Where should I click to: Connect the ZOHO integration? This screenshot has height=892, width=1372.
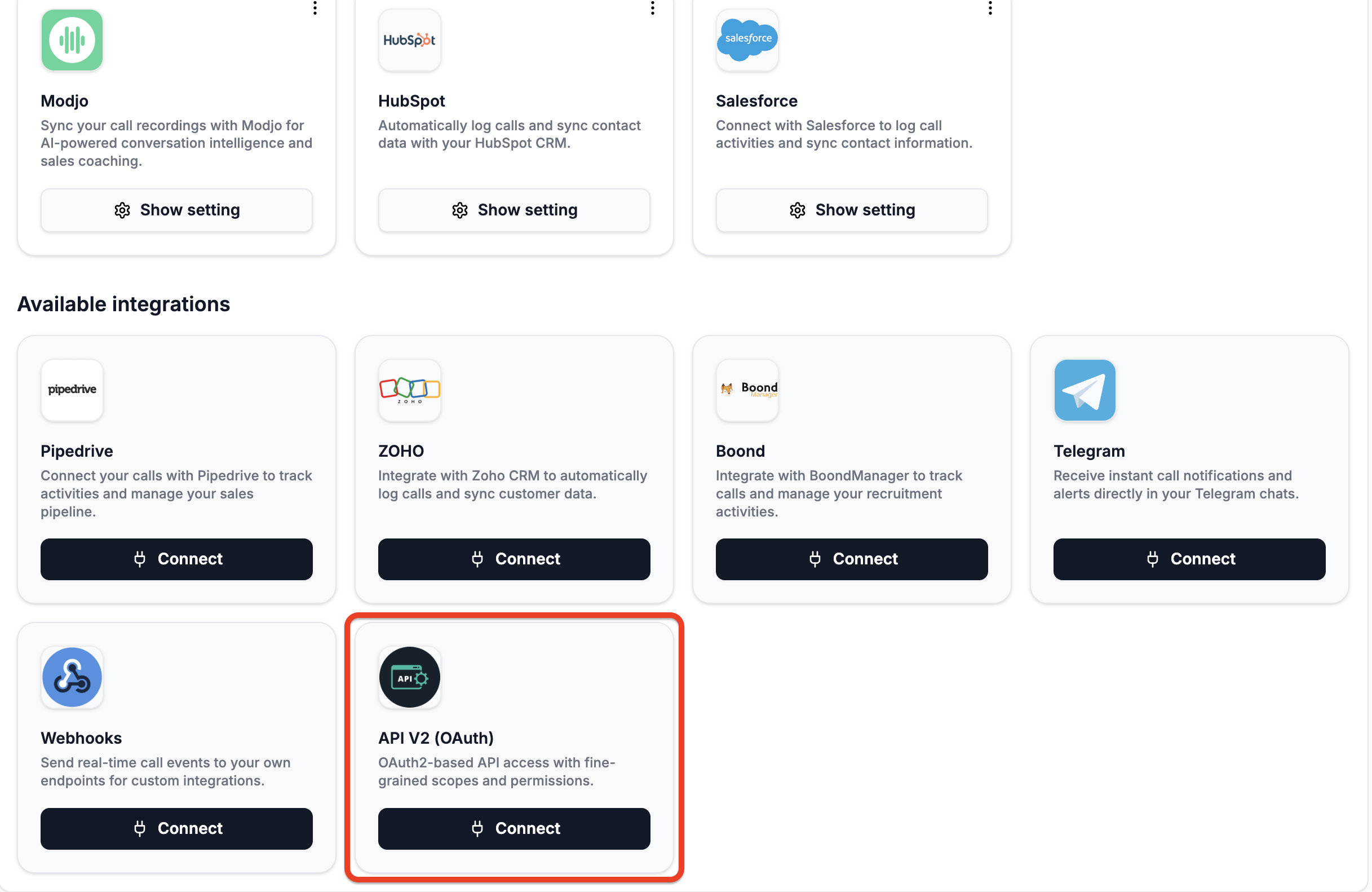(514, 559)
